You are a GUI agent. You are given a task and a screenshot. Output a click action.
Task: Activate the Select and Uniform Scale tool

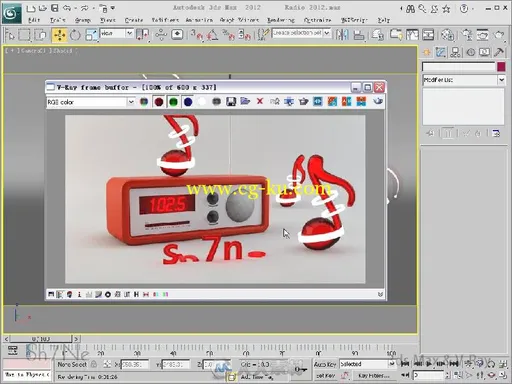pyautogui.click(x=91, y=35)
